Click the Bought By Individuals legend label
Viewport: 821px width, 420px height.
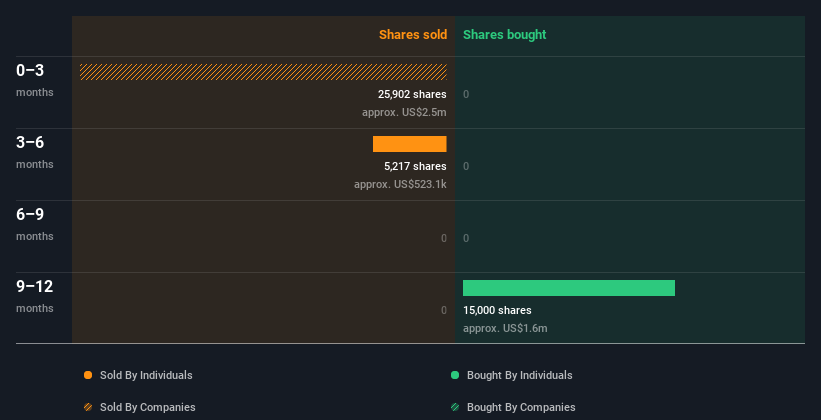tap(519, 375)
